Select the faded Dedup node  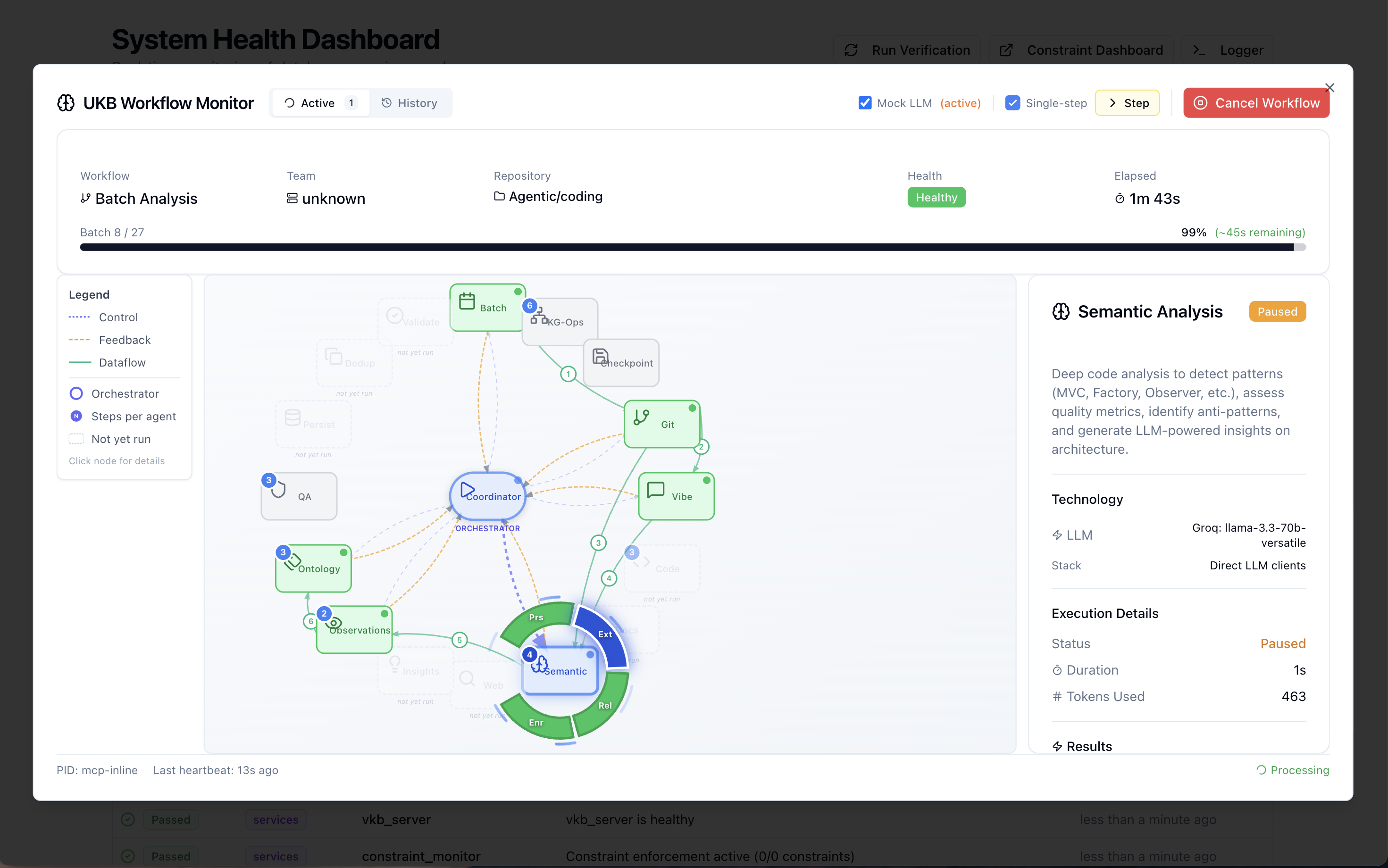click(x=354, y=363)
